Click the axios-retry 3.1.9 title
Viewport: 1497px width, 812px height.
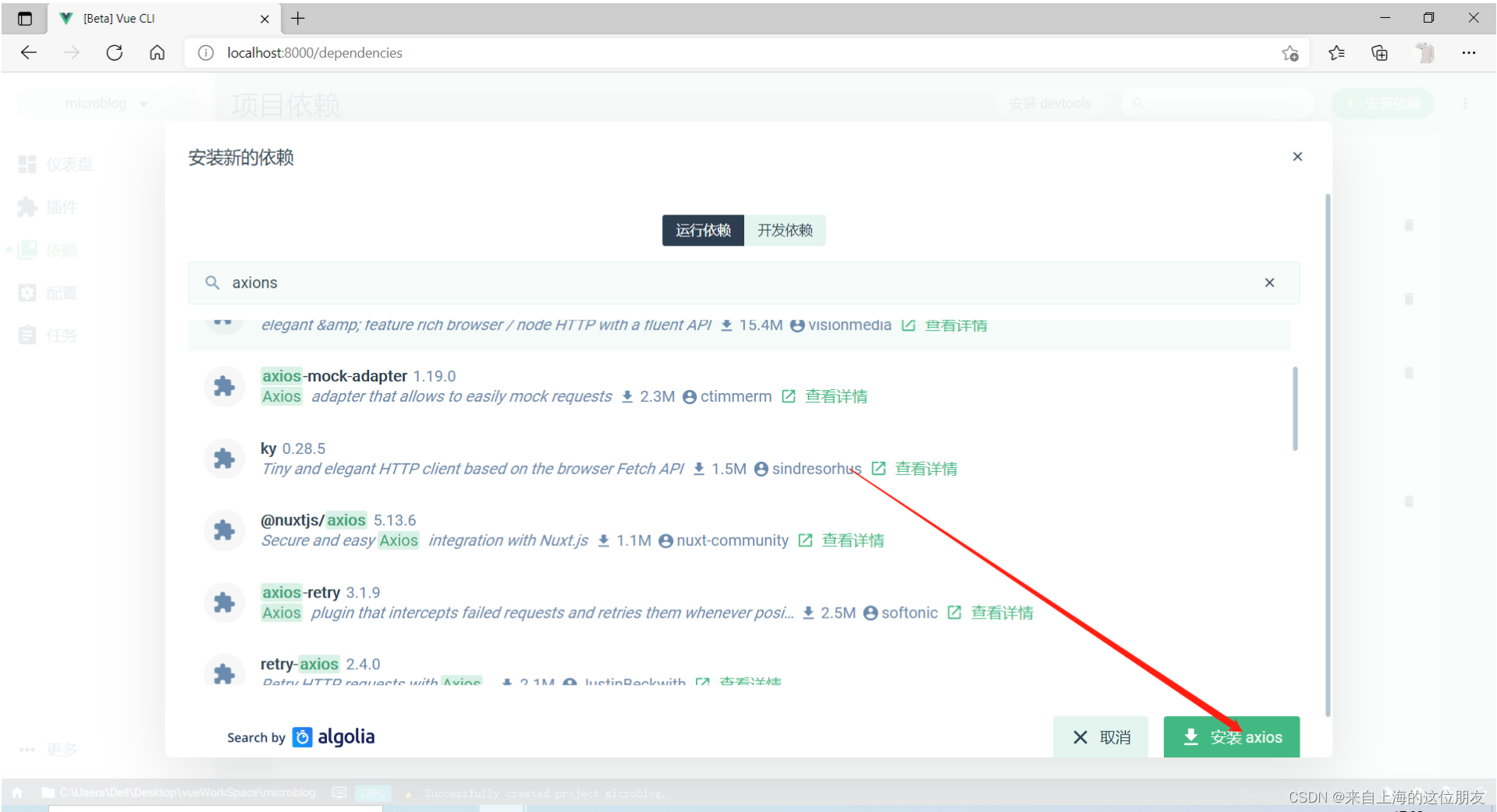[321, 593]
